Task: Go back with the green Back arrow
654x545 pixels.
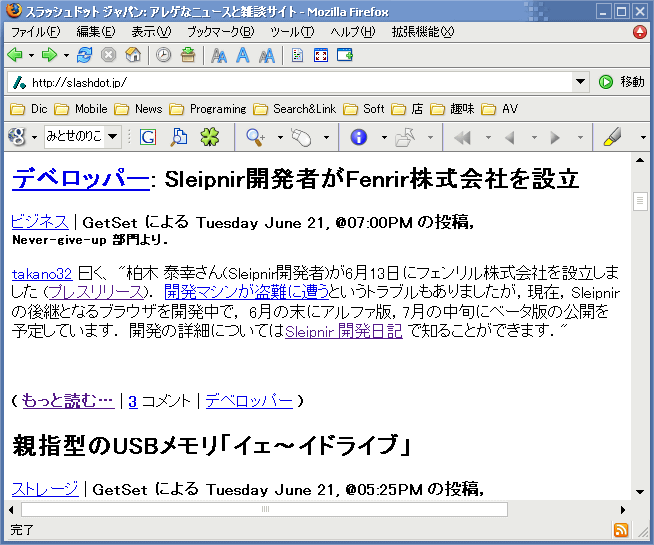Action: tap(15, 55)
